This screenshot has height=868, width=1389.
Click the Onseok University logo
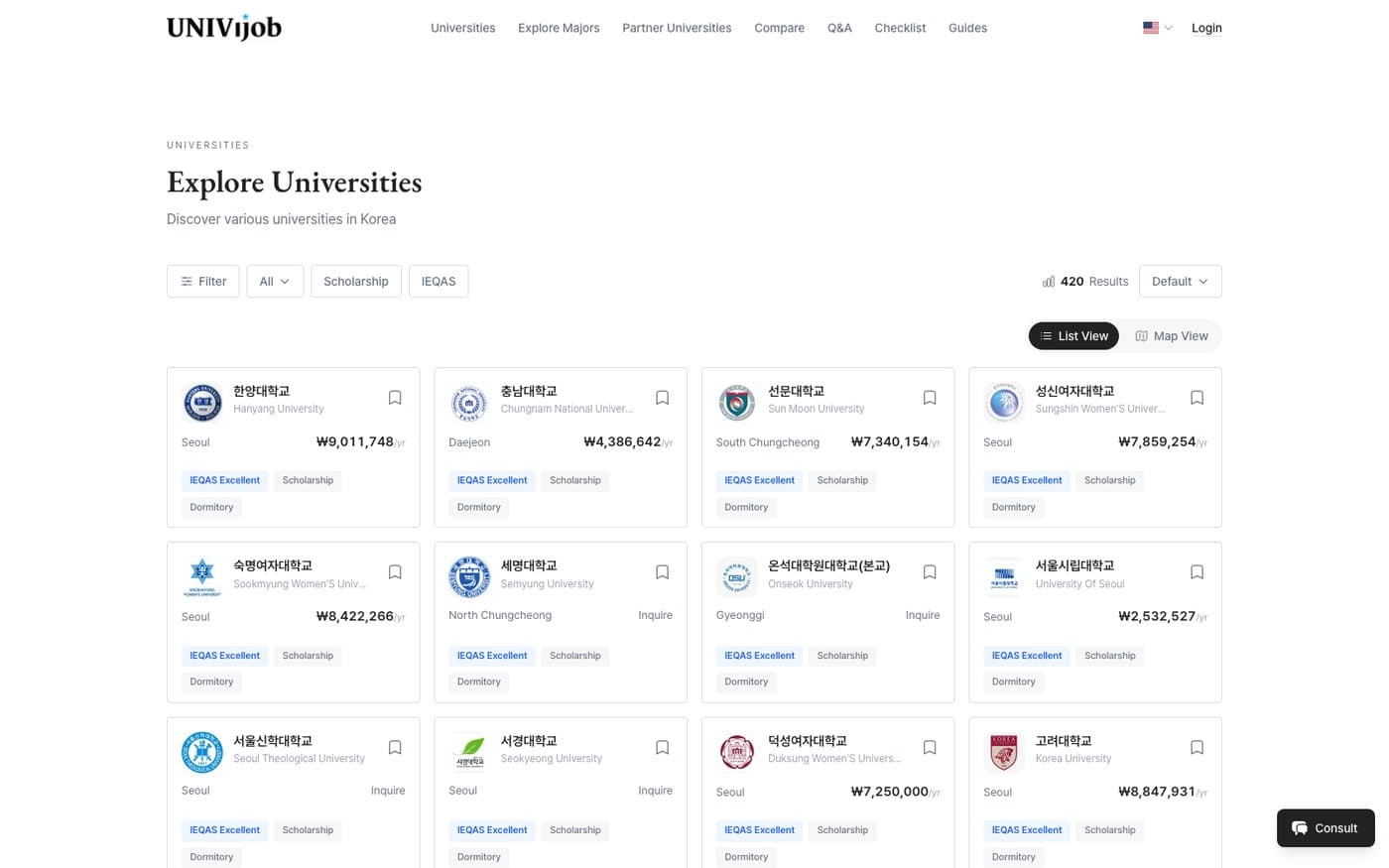coord(737,577)
